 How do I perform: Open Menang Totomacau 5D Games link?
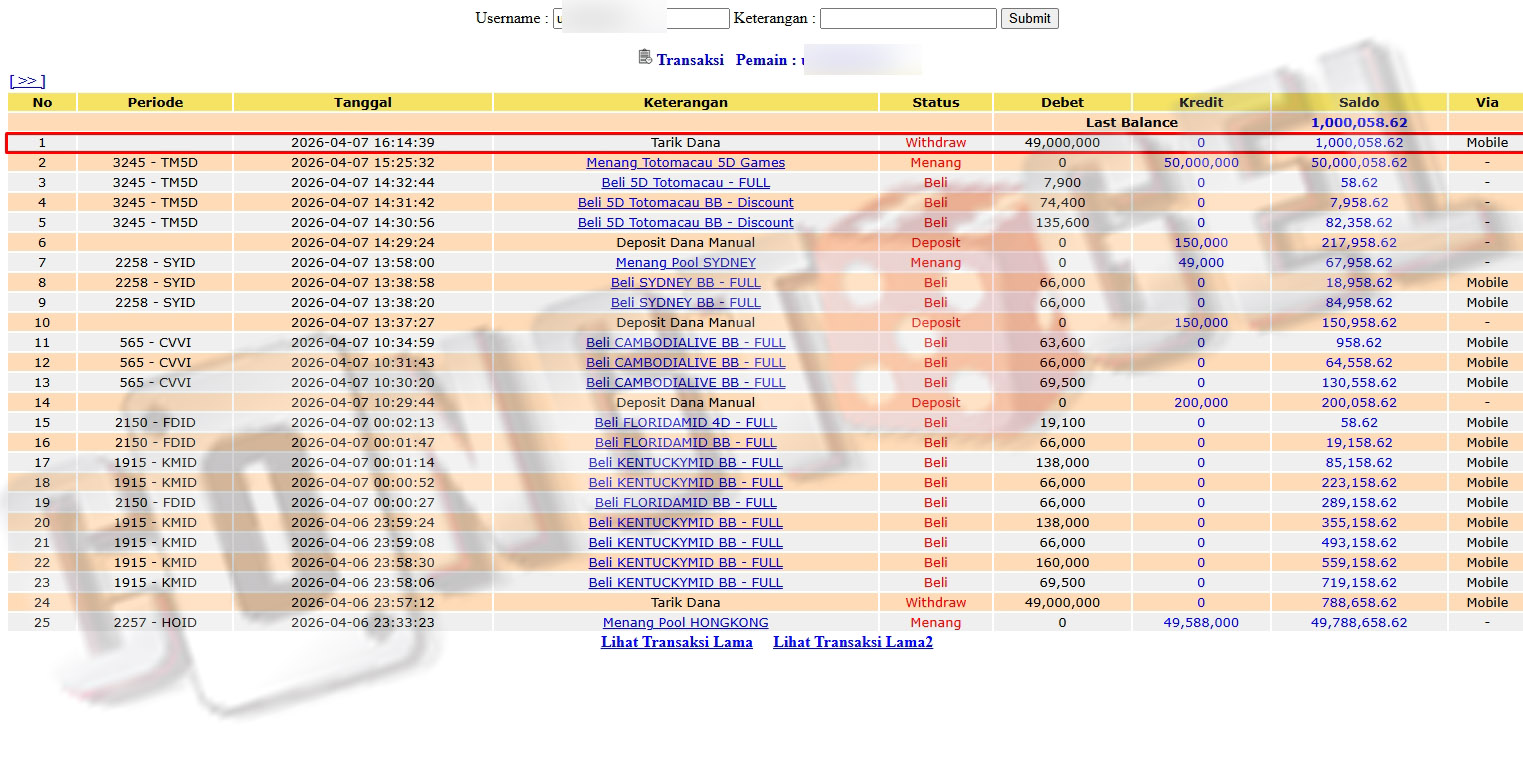click(686, 163)
